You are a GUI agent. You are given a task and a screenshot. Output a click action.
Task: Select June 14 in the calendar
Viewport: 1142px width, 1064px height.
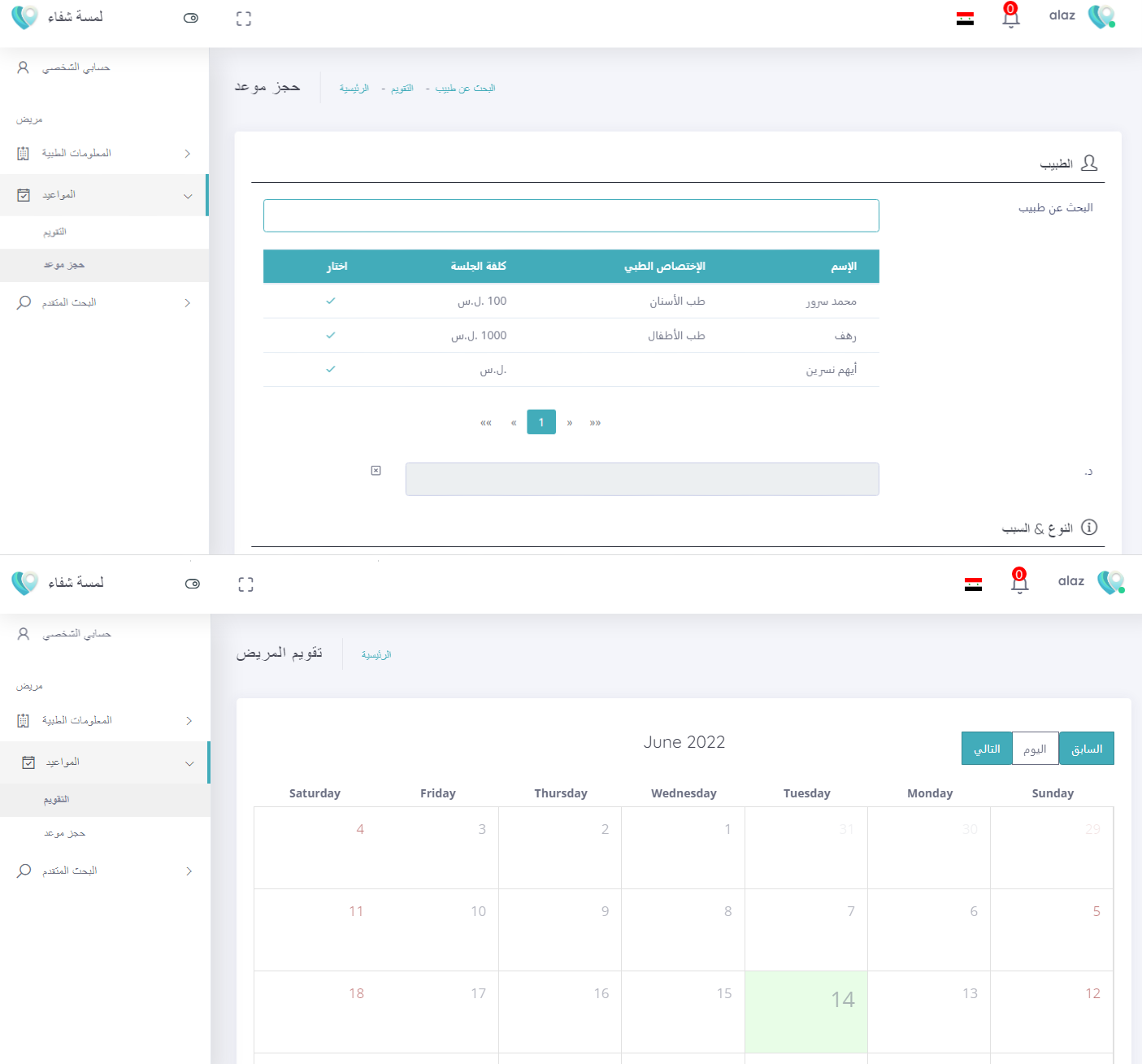click(805, 1011)
